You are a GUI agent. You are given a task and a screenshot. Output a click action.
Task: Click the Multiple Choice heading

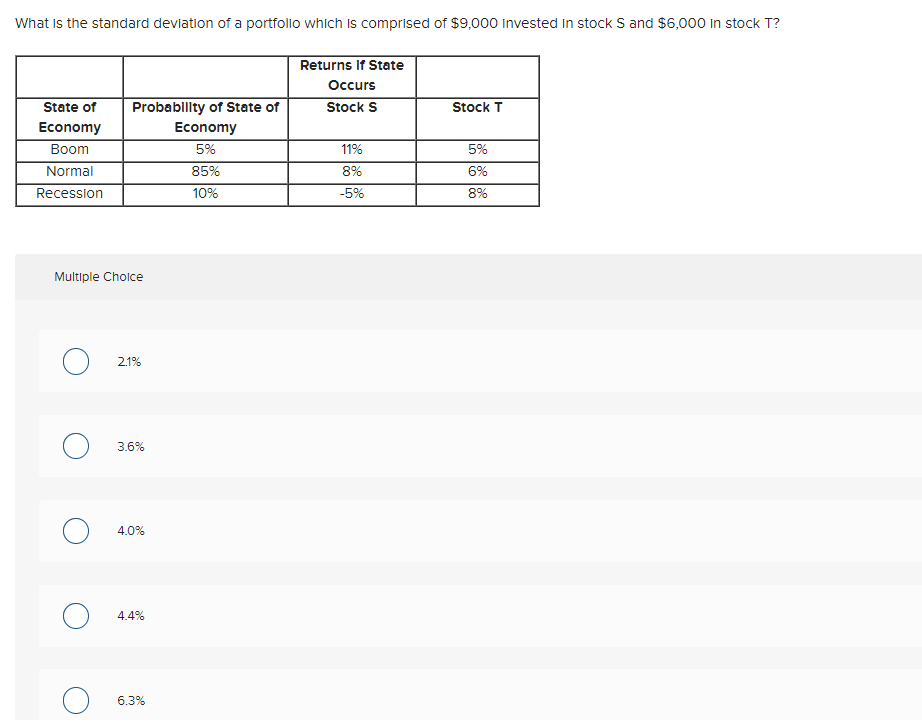point(98,275)
